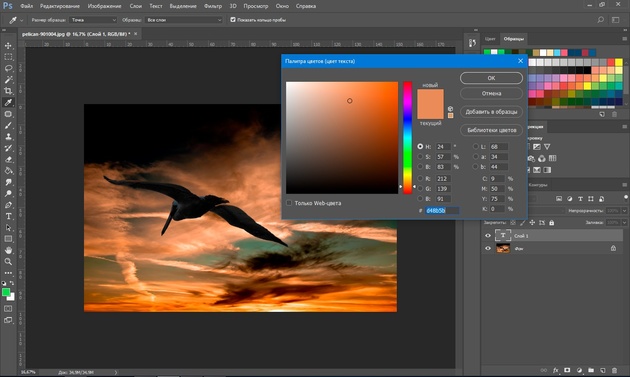
Task: Select the Pen tool
Action: [8, 205]
